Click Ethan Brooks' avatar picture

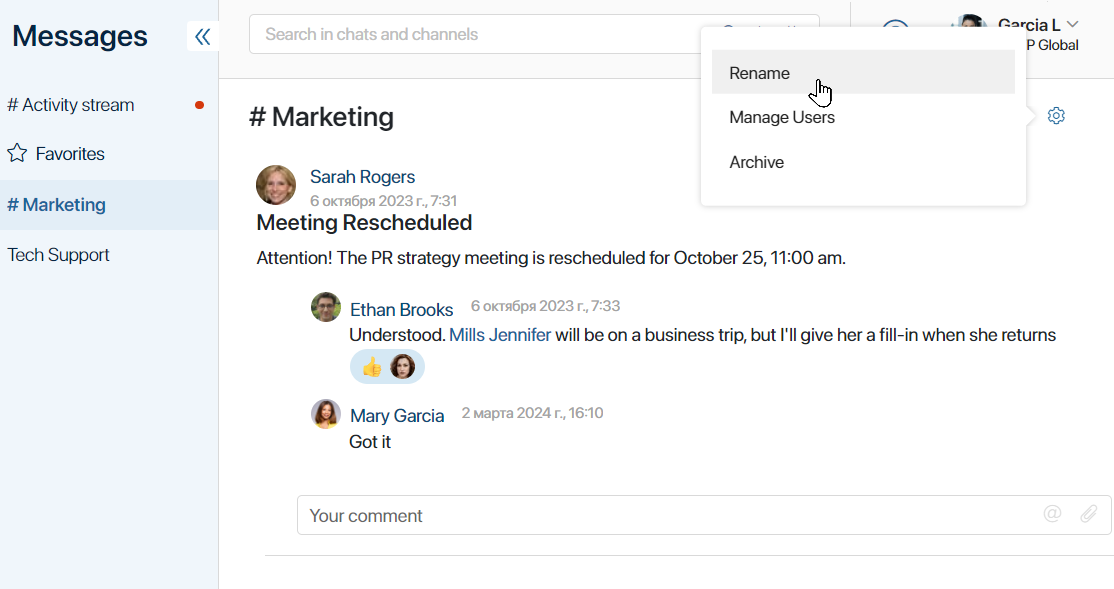pos(326,307)
